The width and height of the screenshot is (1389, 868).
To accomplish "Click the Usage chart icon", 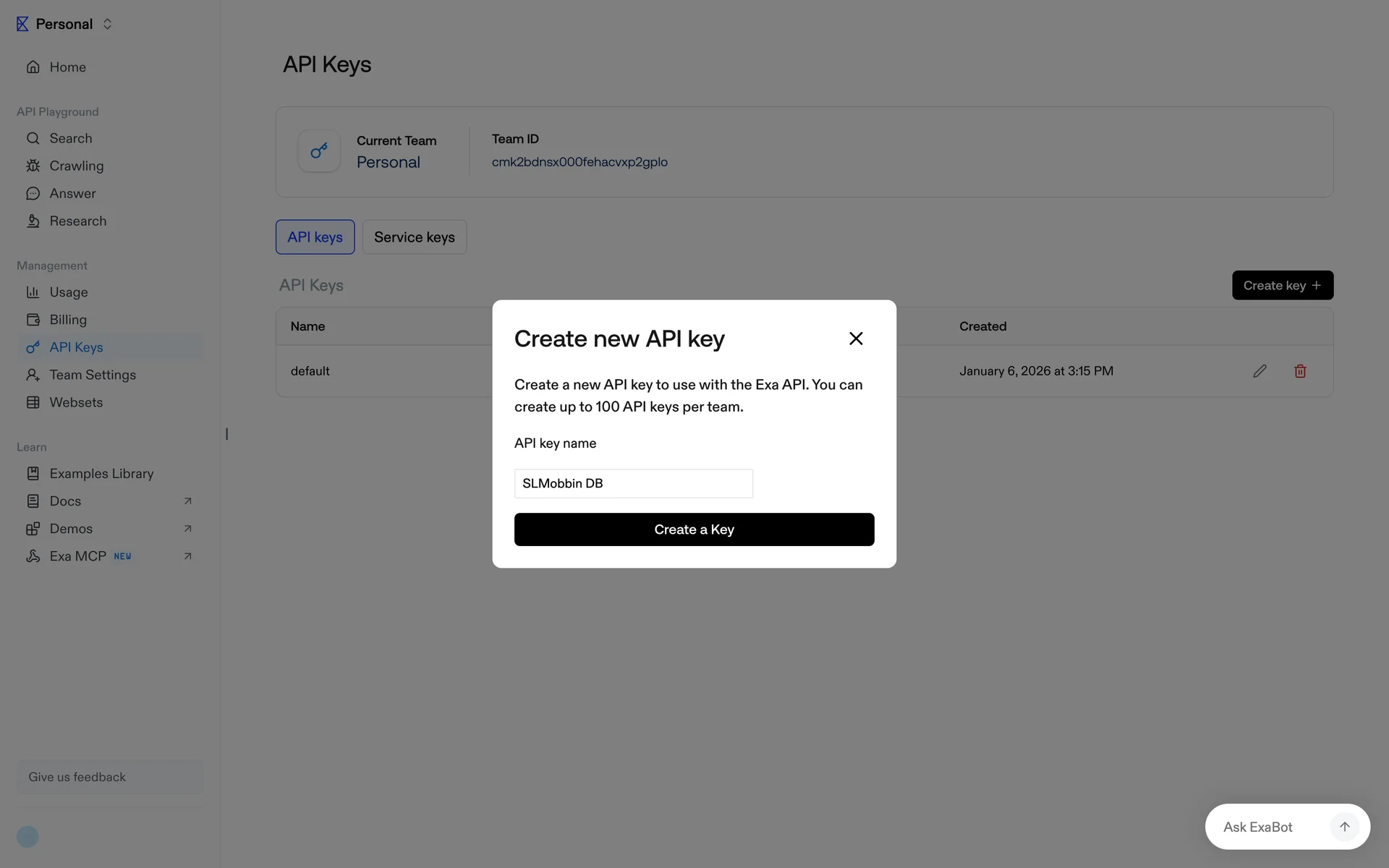I will tap(33, 292).
